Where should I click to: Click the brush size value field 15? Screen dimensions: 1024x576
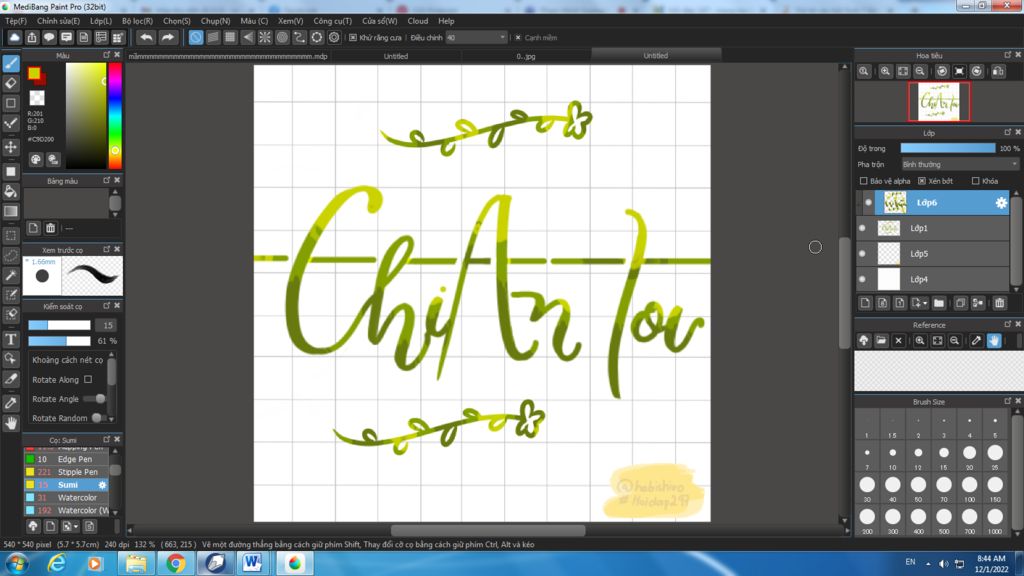tap(107, 325)
